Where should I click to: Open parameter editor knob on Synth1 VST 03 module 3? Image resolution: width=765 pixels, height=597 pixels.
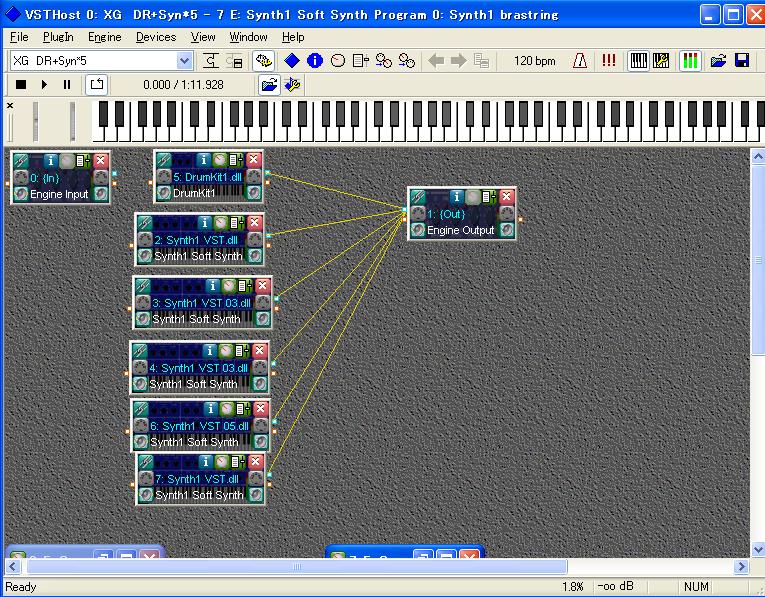pyautogui.click(x=228, y=286)
